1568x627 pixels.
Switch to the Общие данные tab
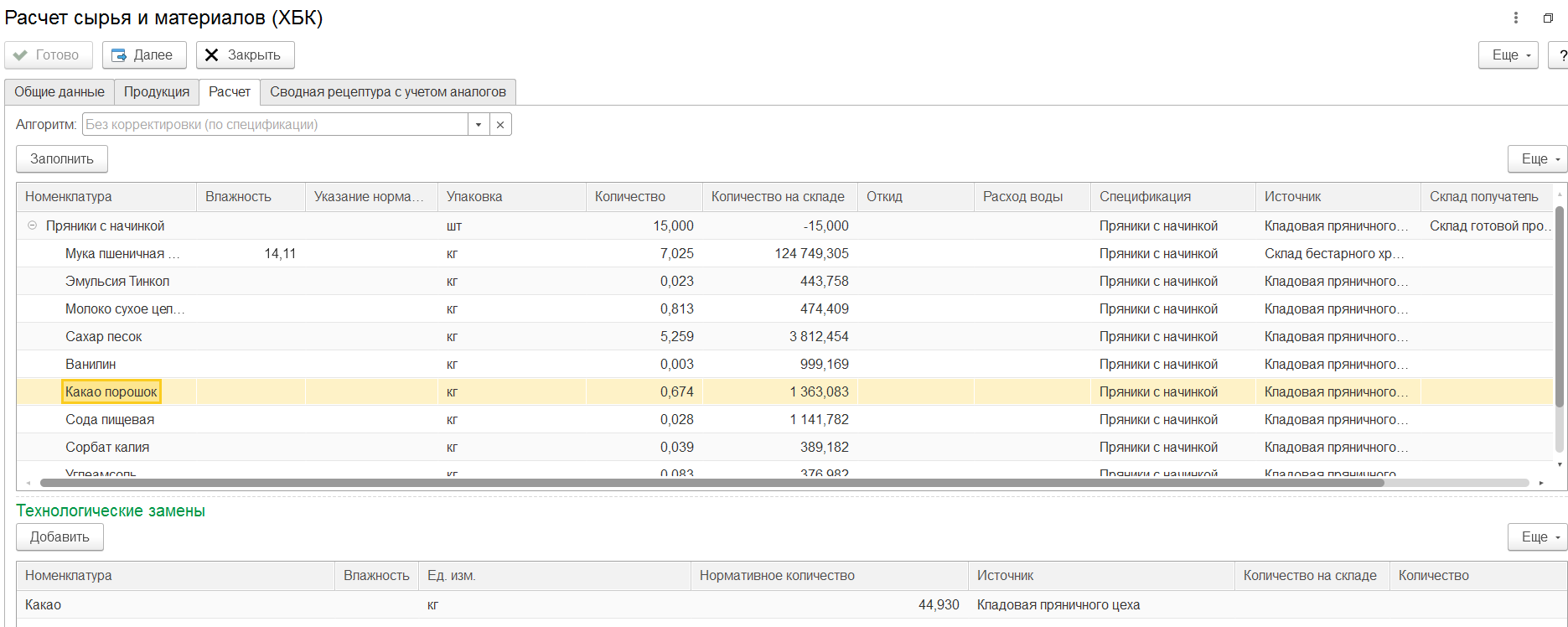click(x=60, y=92)
